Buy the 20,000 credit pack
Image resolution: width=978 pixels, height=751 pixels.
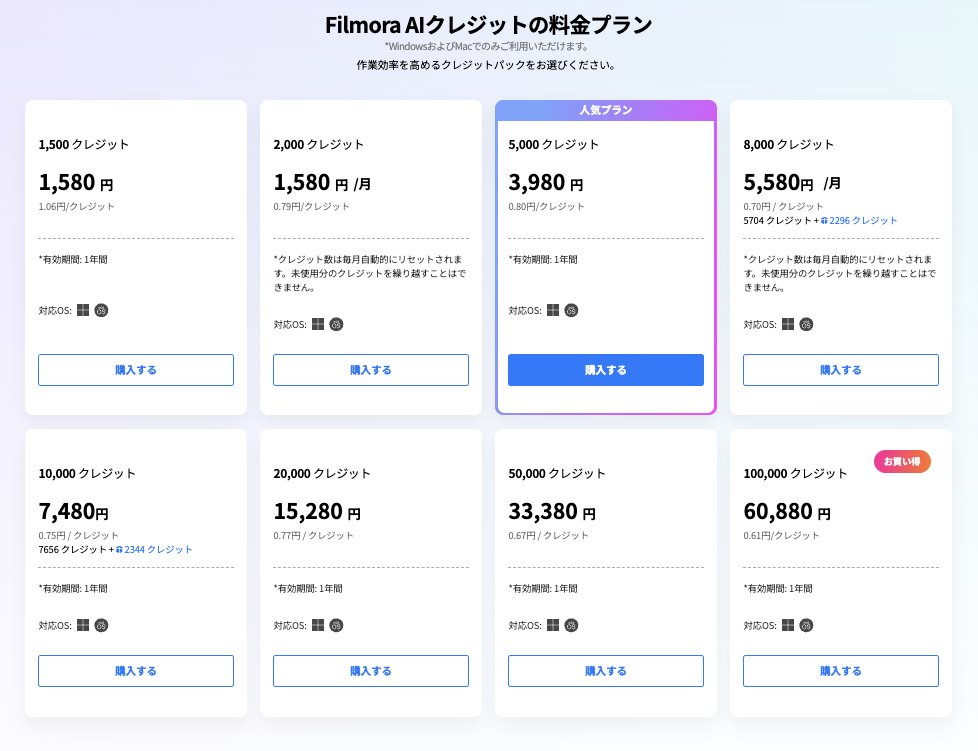(x=370, y=671)
